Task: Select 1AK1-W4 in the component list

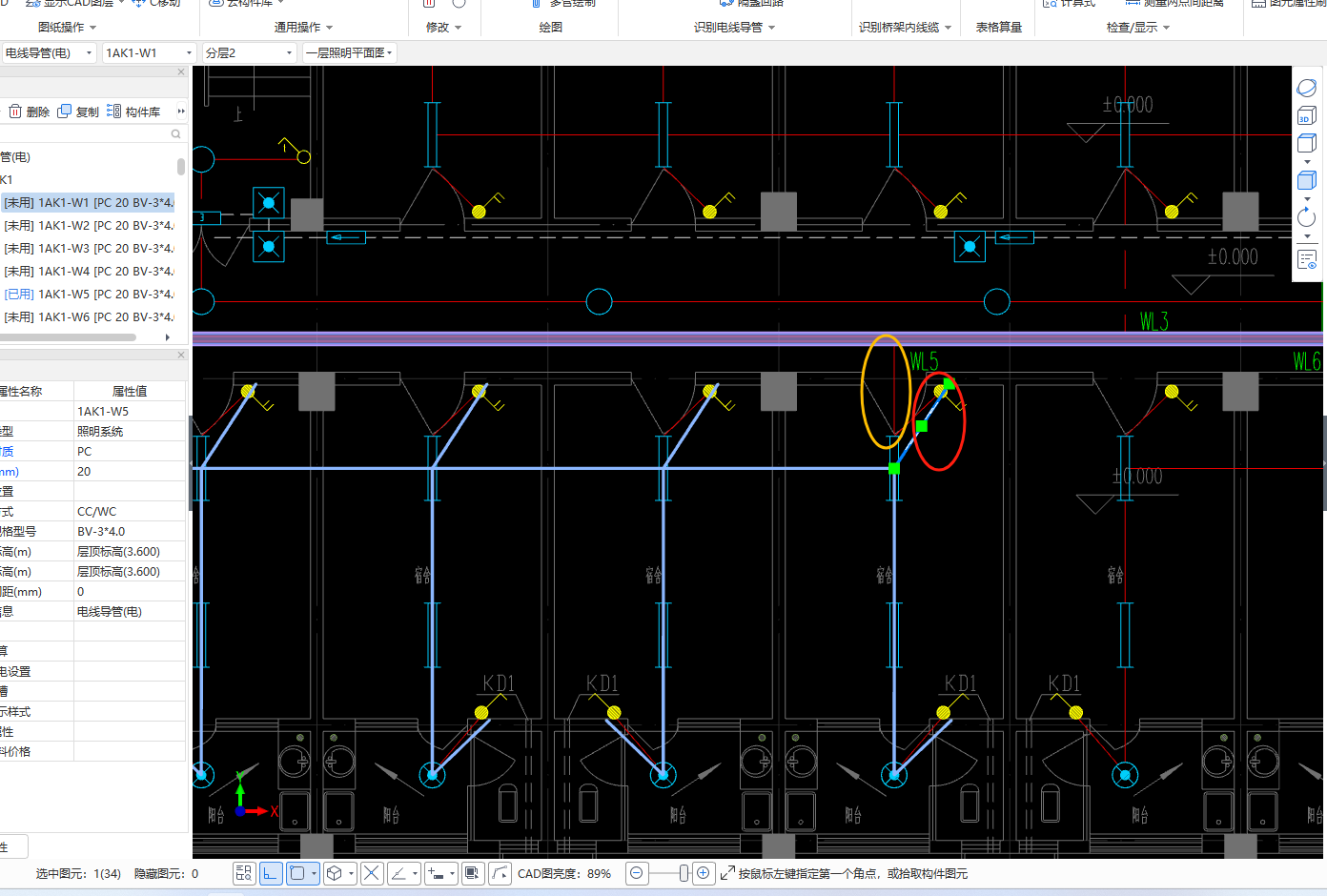Action: click(88, 271)
